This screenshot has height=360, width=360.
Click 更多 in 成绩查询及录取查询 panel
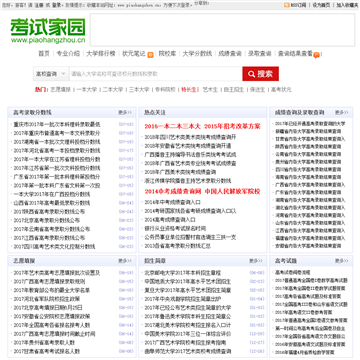point(342,112)
